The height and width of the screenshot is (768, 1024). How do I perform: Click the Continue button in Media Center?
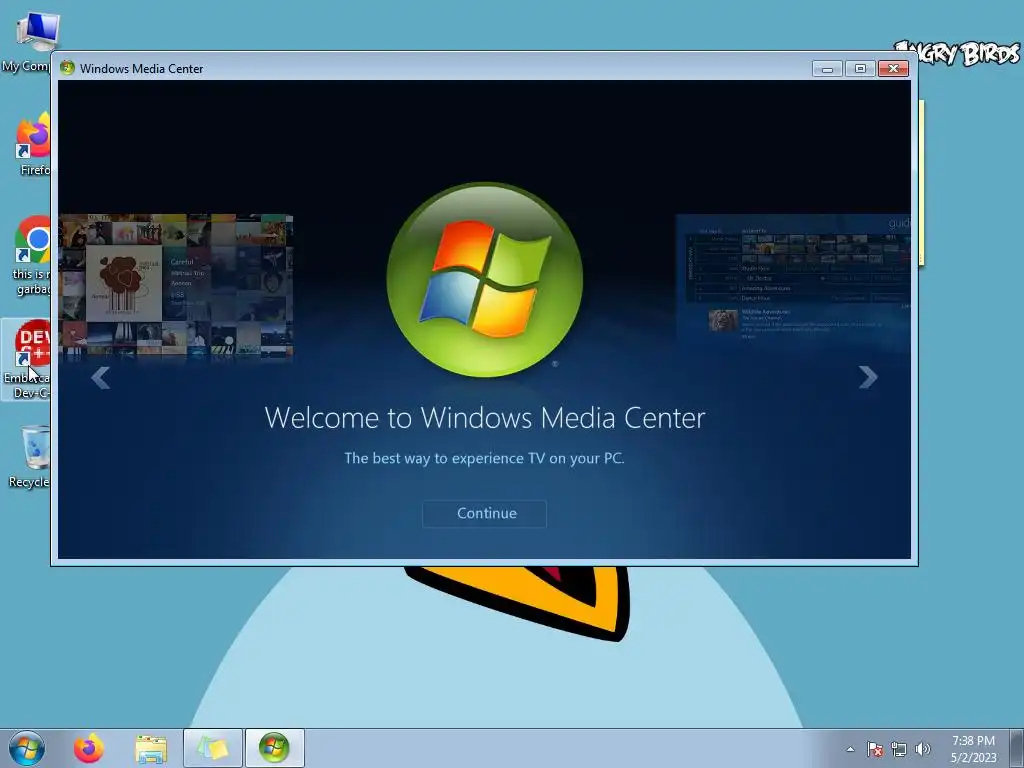click(x=485, y=513)
